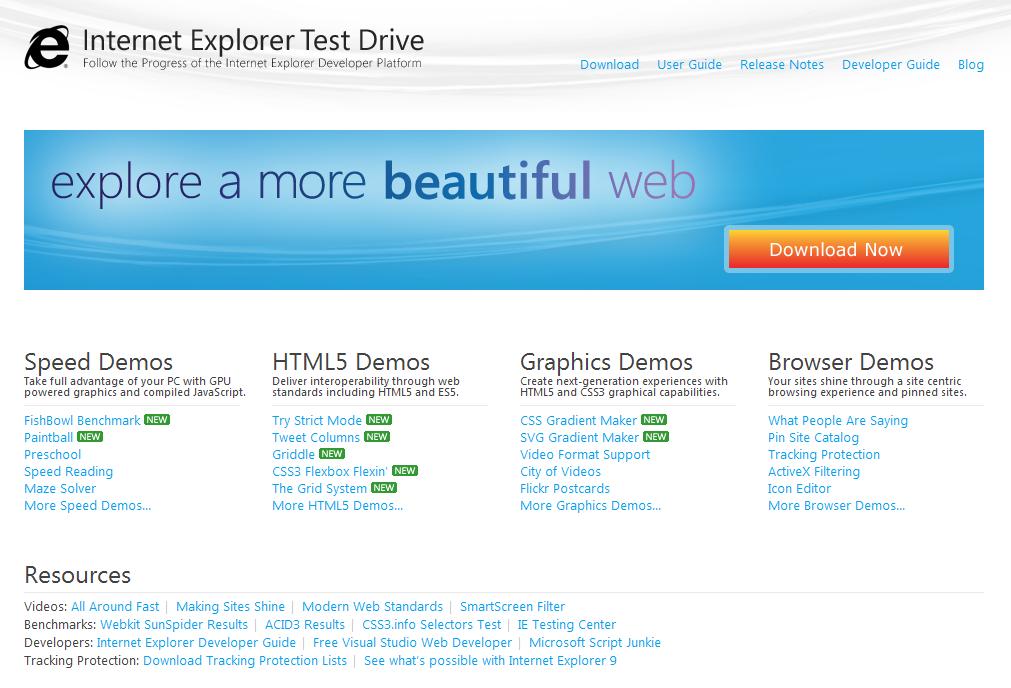Screen dimensions: 1011x688
Task: Open Internet Explorer Developer Guide resource link
Action: (196, 643)
